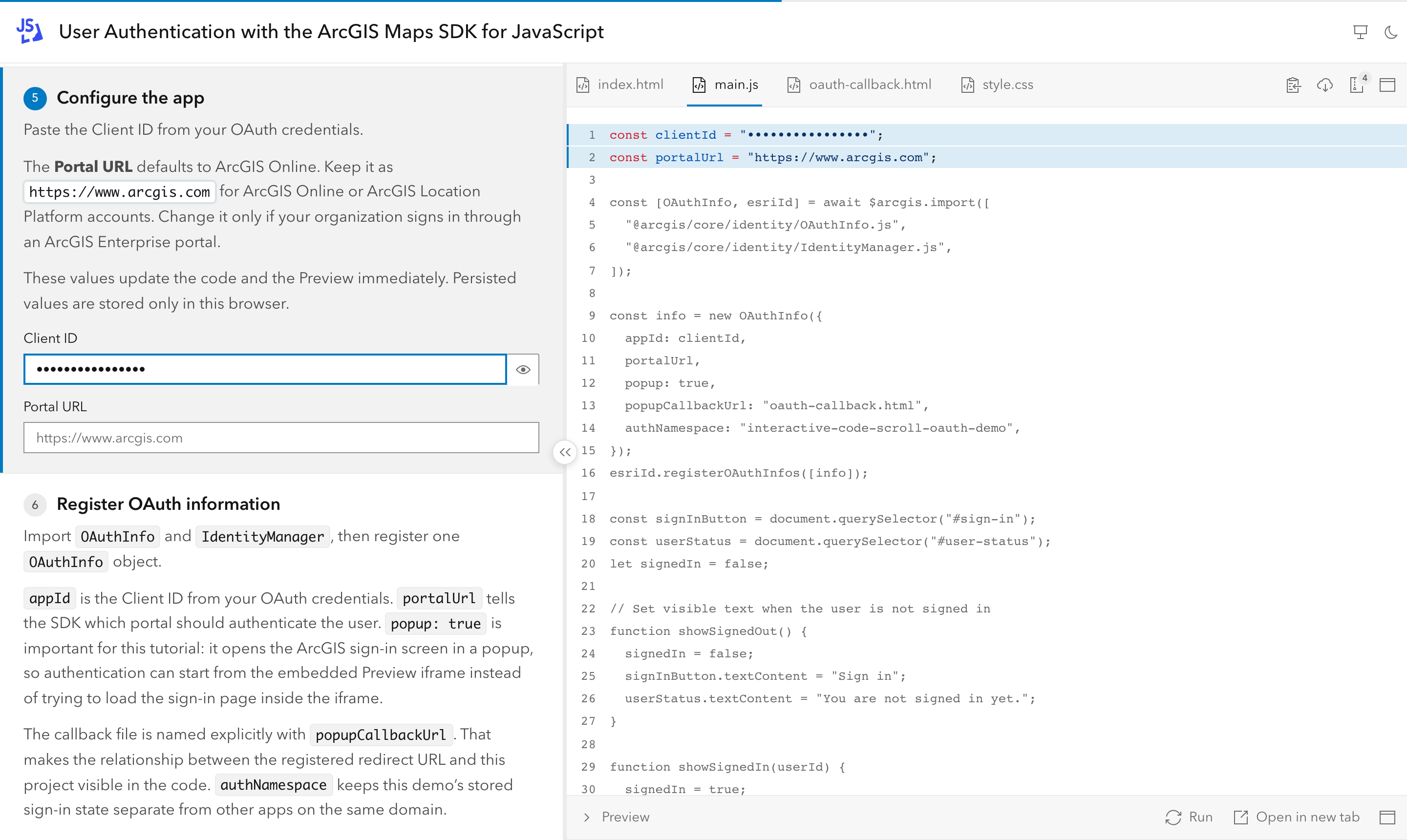
Task: Select step 6 Register OAuth information heading
Action: tap(168, 504)
